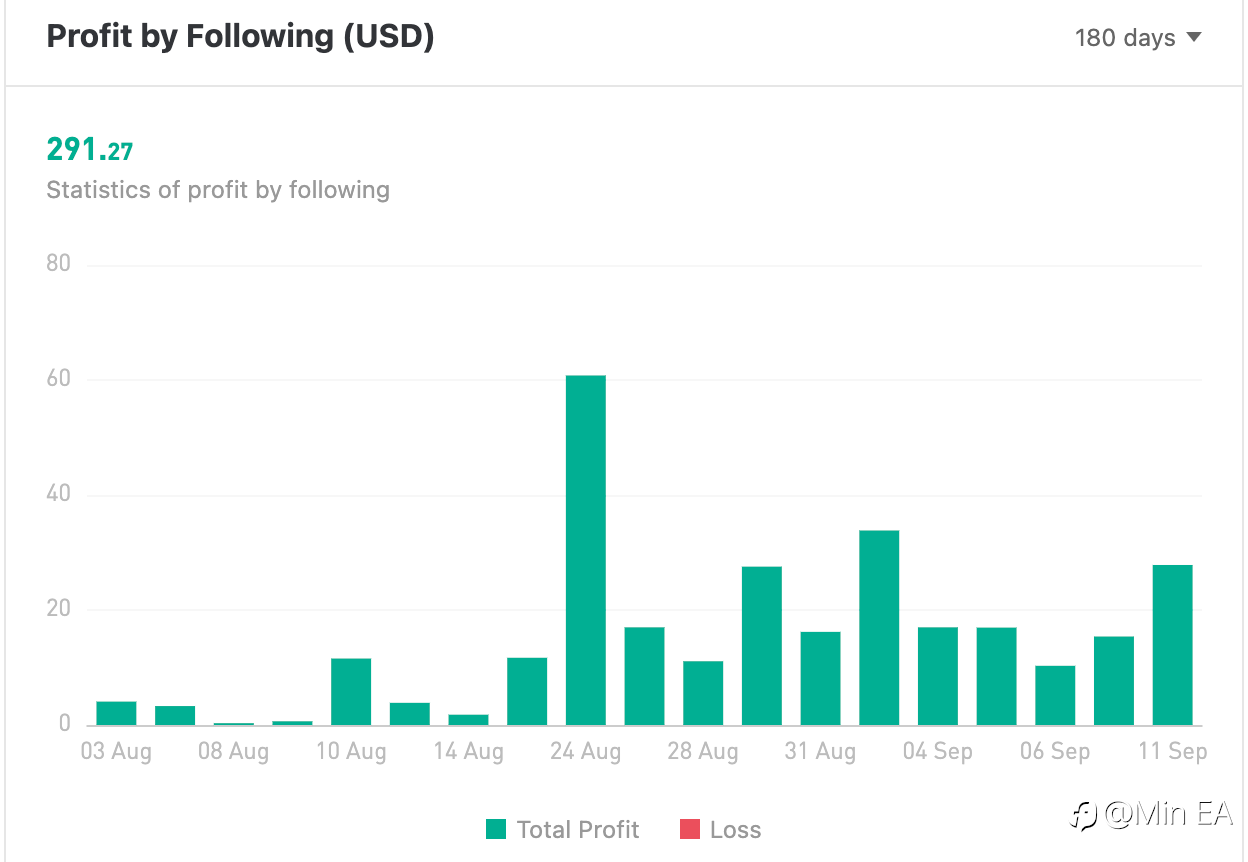
Task: Select the 10 Aug profit bar
Action: [x=351, y=691]
